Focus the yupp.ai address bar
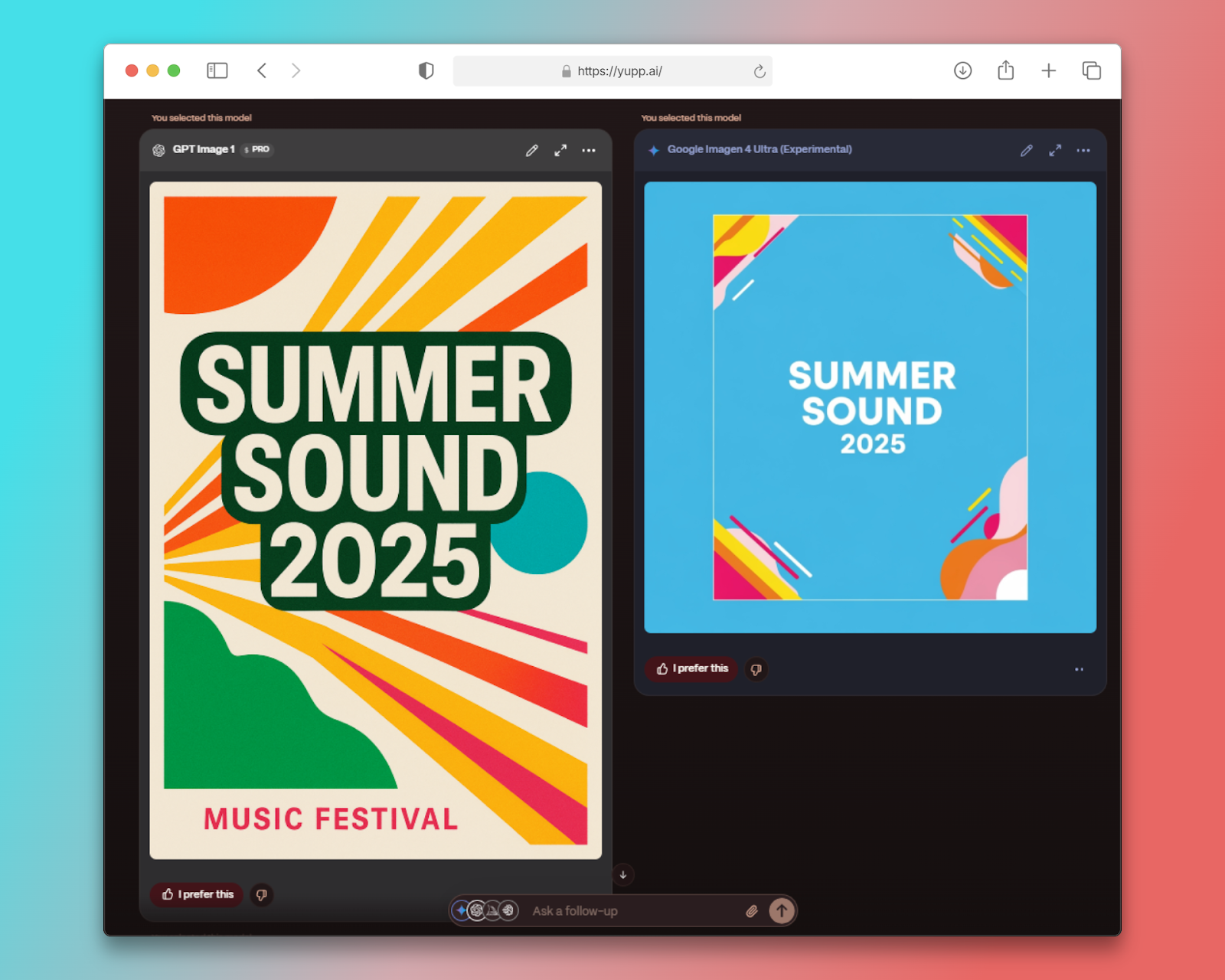 pyautogui.click(x=612, y=71)
